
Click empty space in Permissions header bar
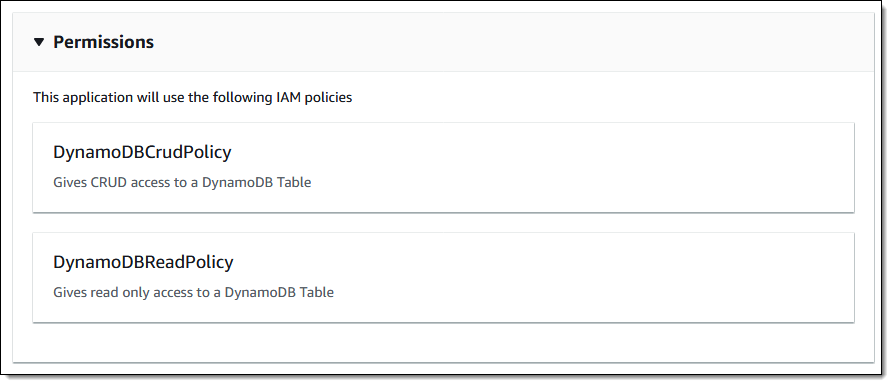512,42
